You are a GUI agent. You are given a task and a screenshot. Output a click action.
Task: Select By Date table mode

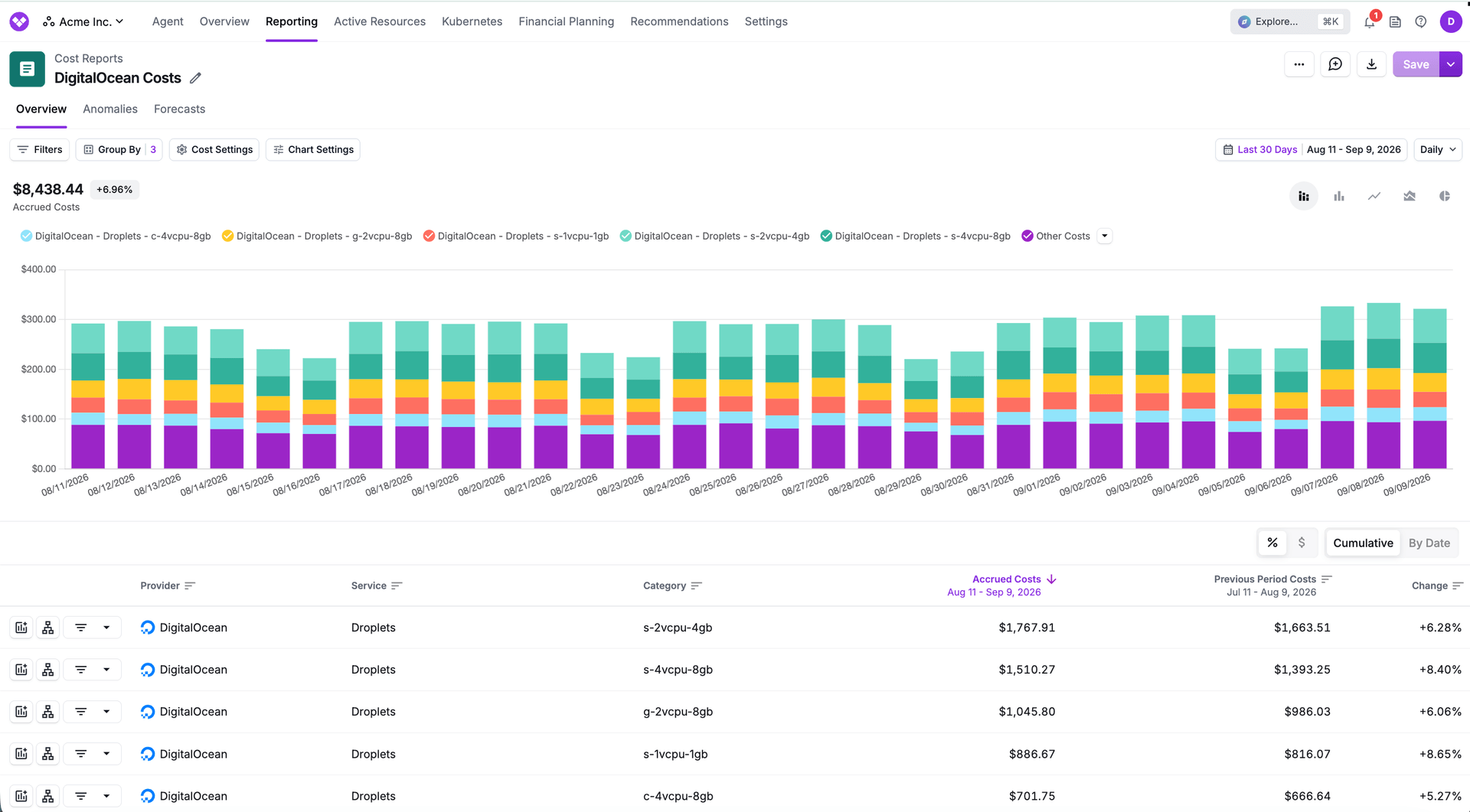(1429, 543)
